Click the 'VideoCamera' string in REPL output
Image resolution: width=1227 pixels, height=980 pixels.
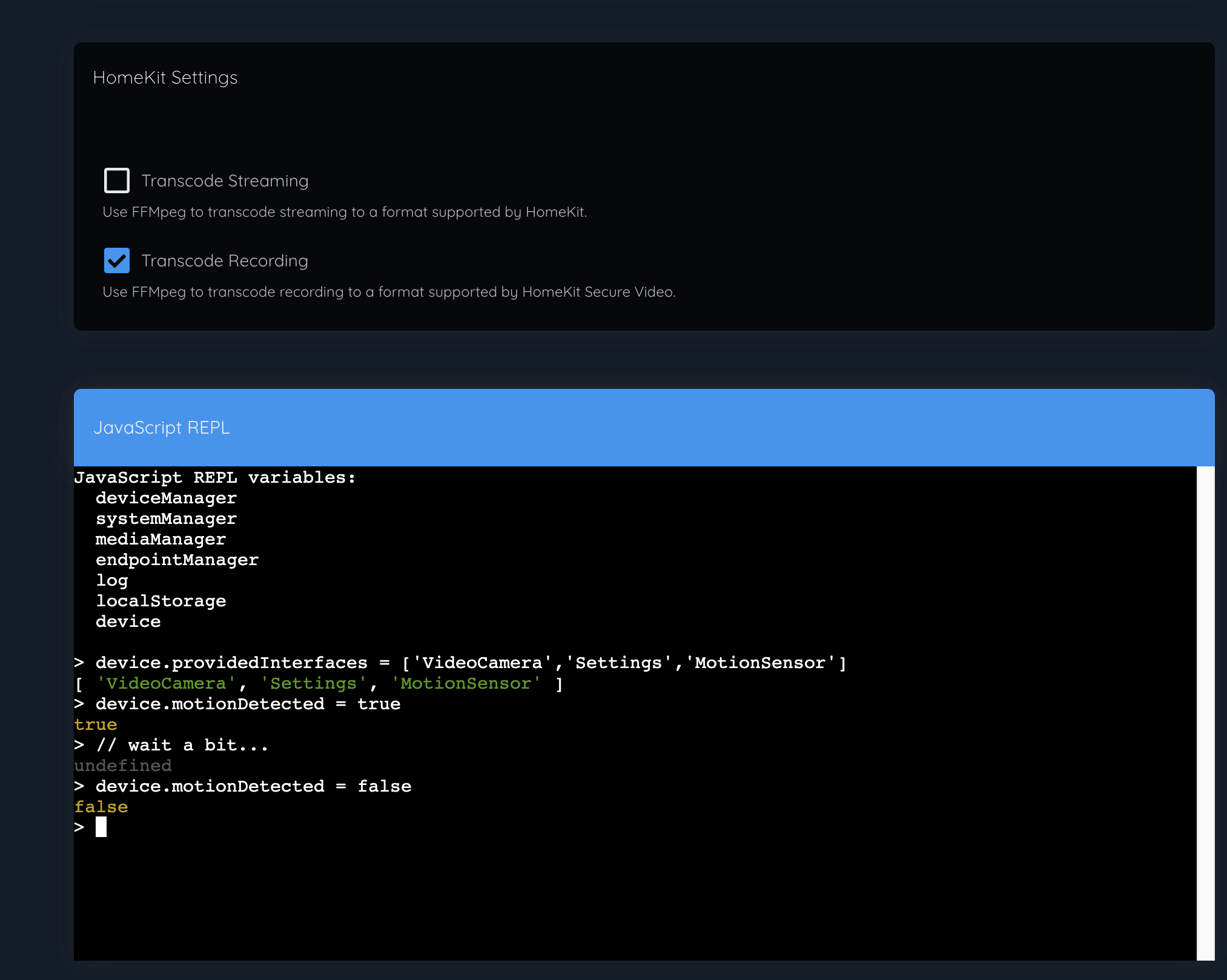coord(164,683)
